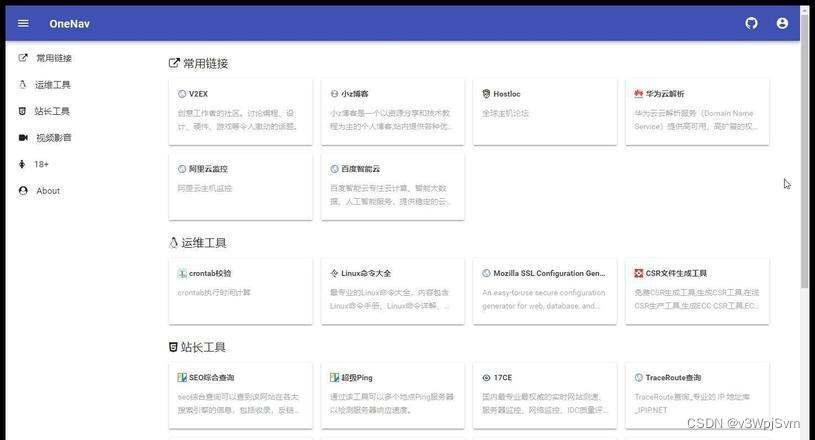This screenshot has height=440, width=815.
Task: Click the 17CE eye favicon
Action: pyautogui.click(x=486, y=378)
